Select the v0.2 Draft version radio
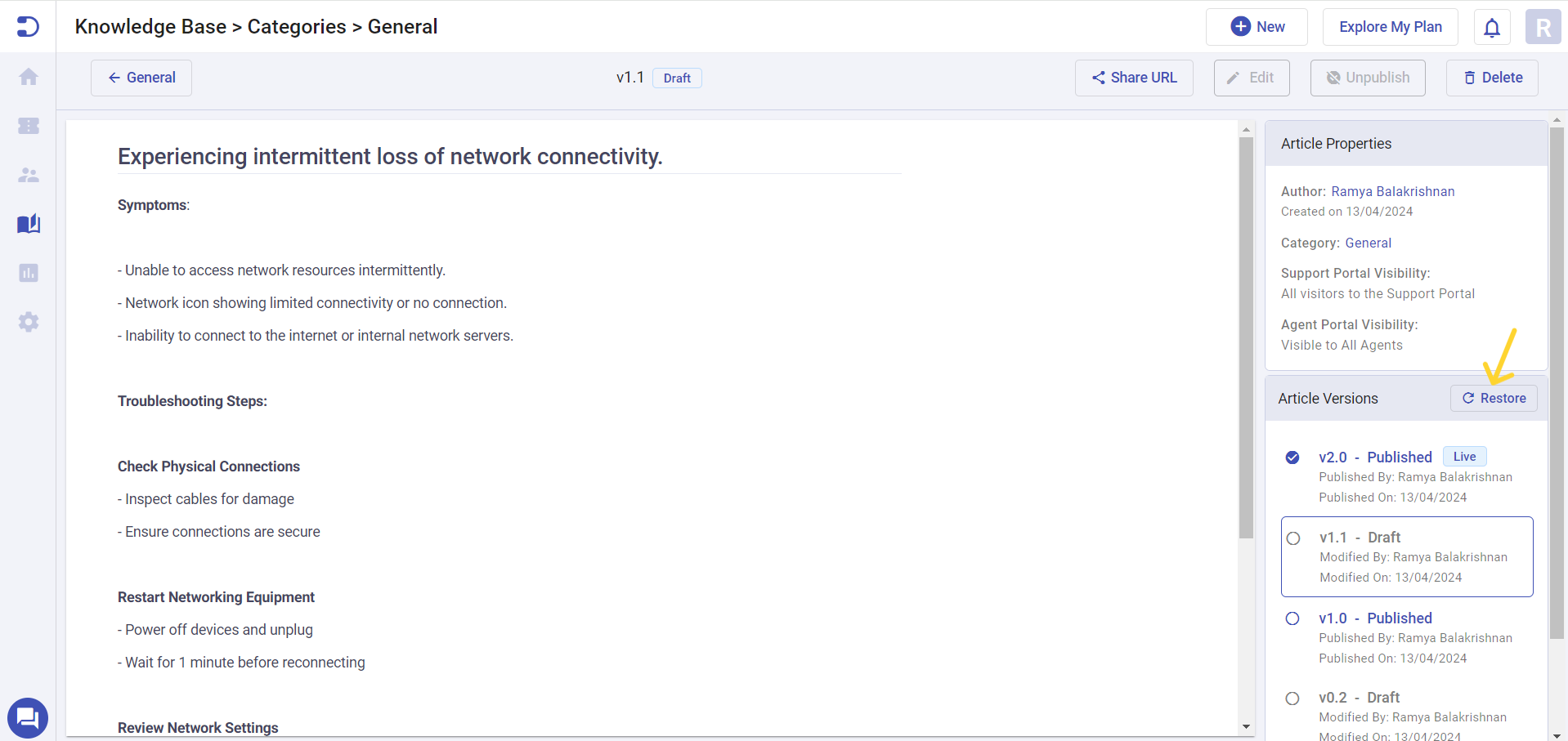1568x741 pixels. [x=1292, y=699]
